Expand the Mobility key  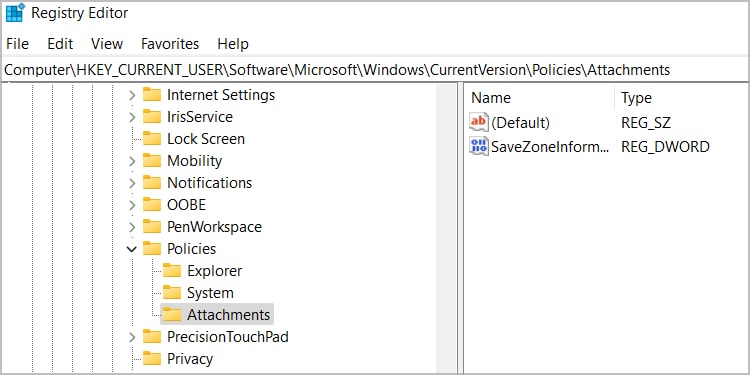132,161
